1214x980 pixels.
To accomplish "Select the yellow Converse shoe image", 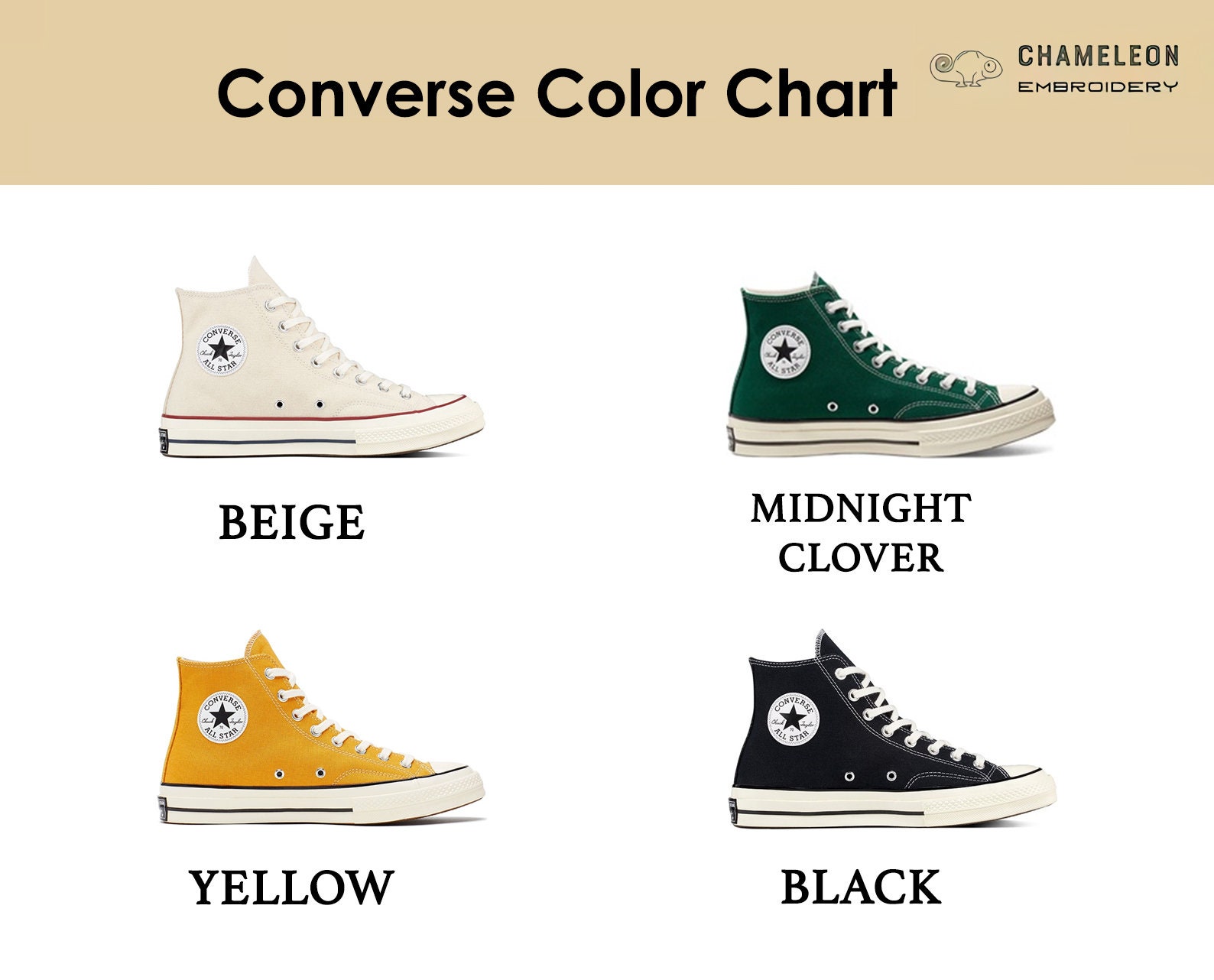I will click(x=322, y=728).
